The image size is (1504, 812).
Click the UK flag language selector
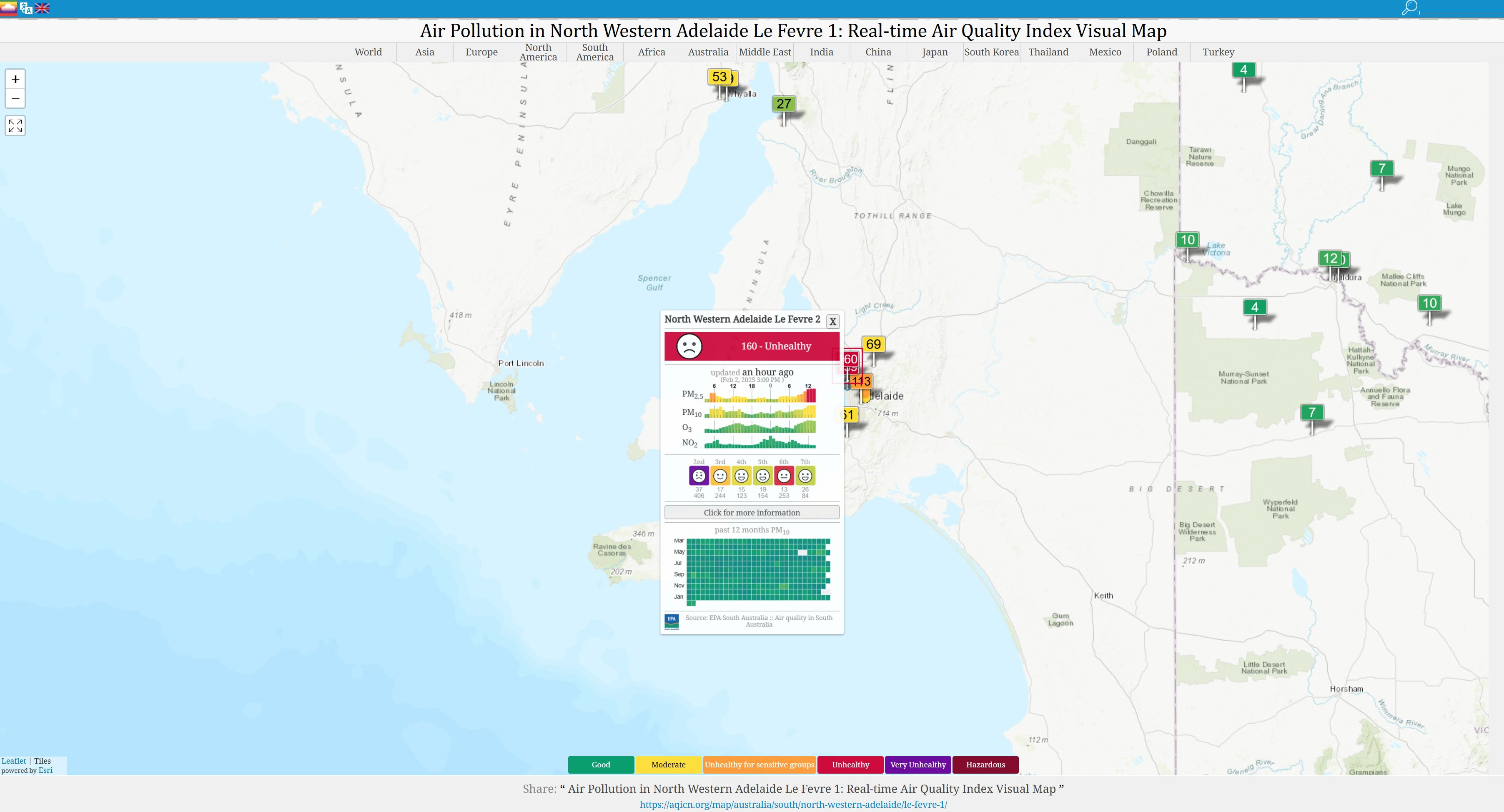tap(42, 8)
